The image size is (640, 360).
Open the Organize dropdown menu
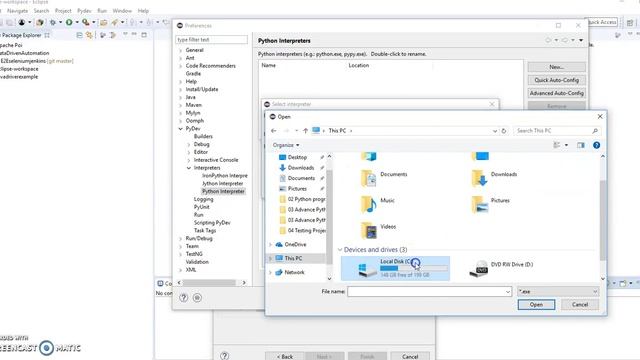pyautogui.click(x=286, y=145)
